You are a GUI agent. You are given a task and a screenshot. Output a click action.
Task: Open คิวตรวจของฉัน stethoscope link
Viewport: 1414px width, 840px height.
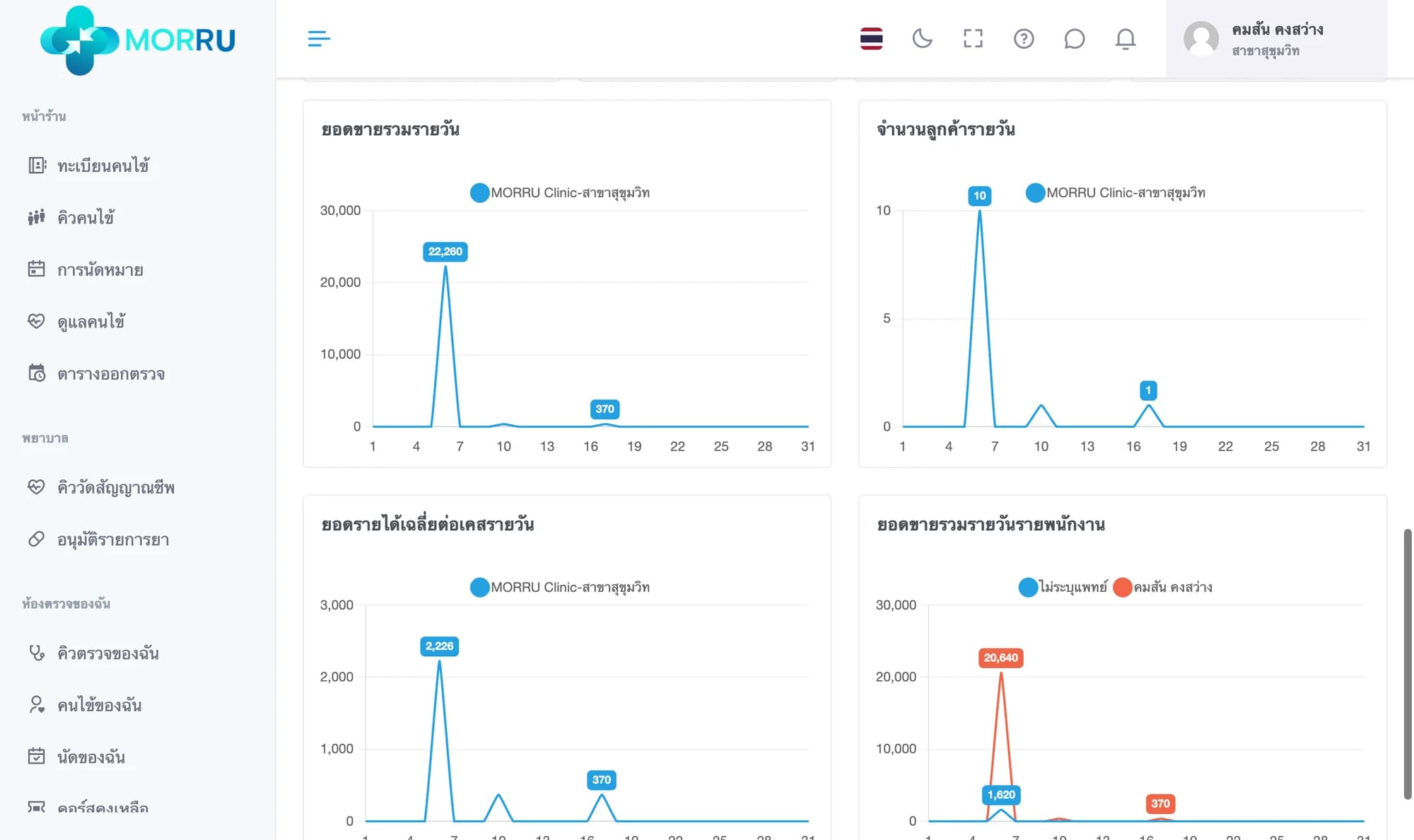point(107,653)
